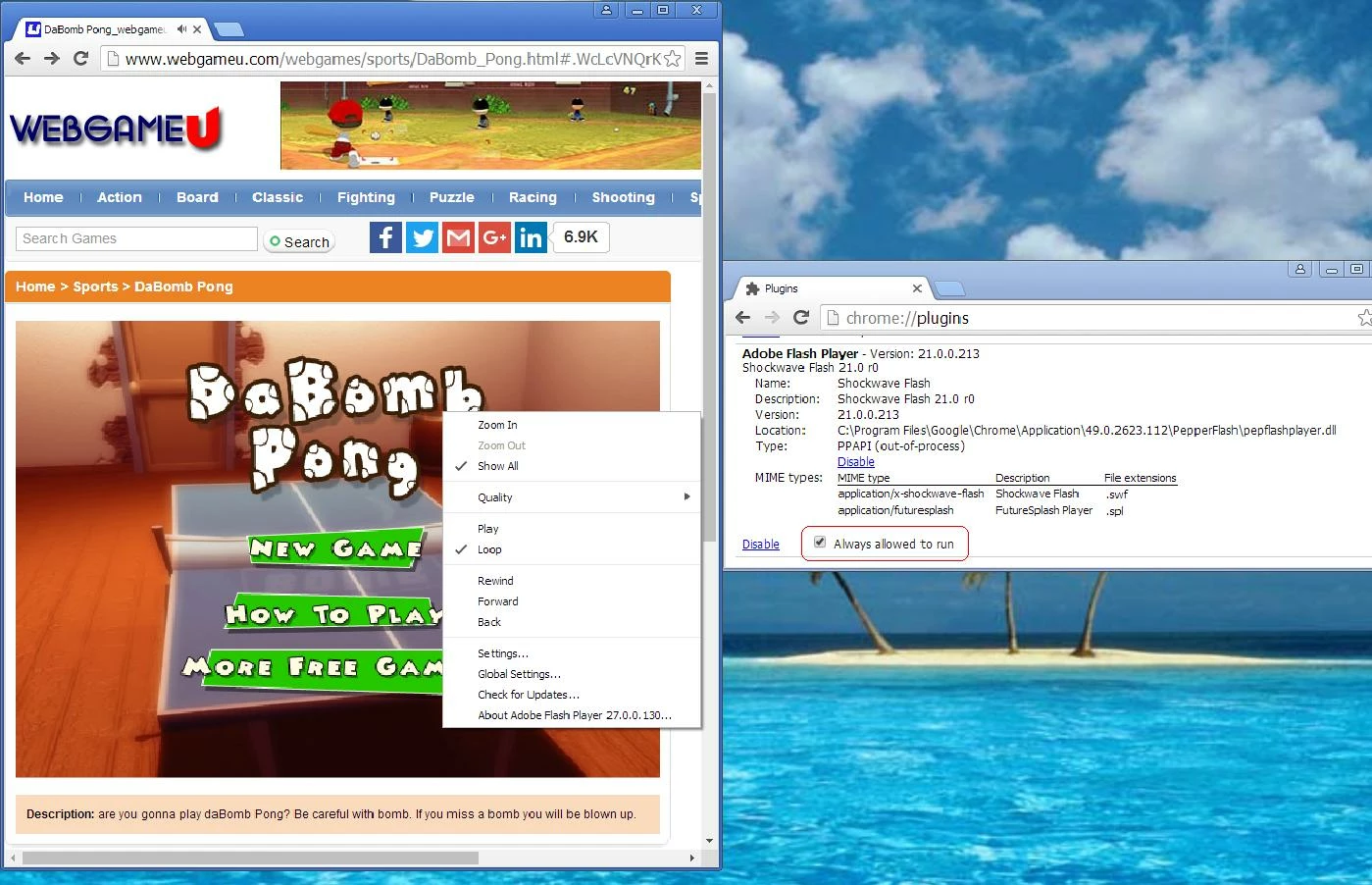This screenshot has width=1372, height=885.
Task: Share page on Facebook
Action: 385,237
